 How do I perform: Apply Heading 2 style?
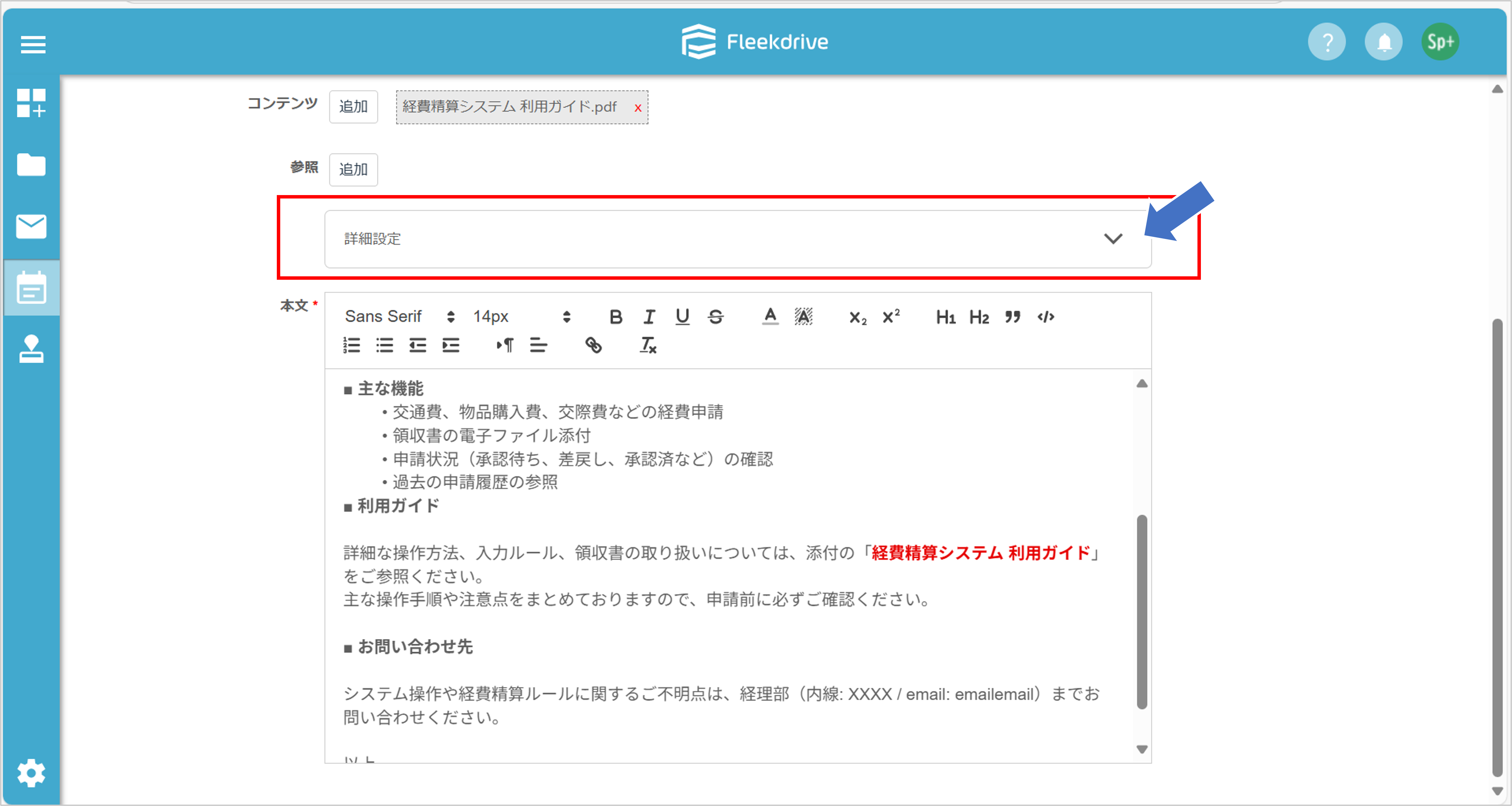[x=979, y=317]
